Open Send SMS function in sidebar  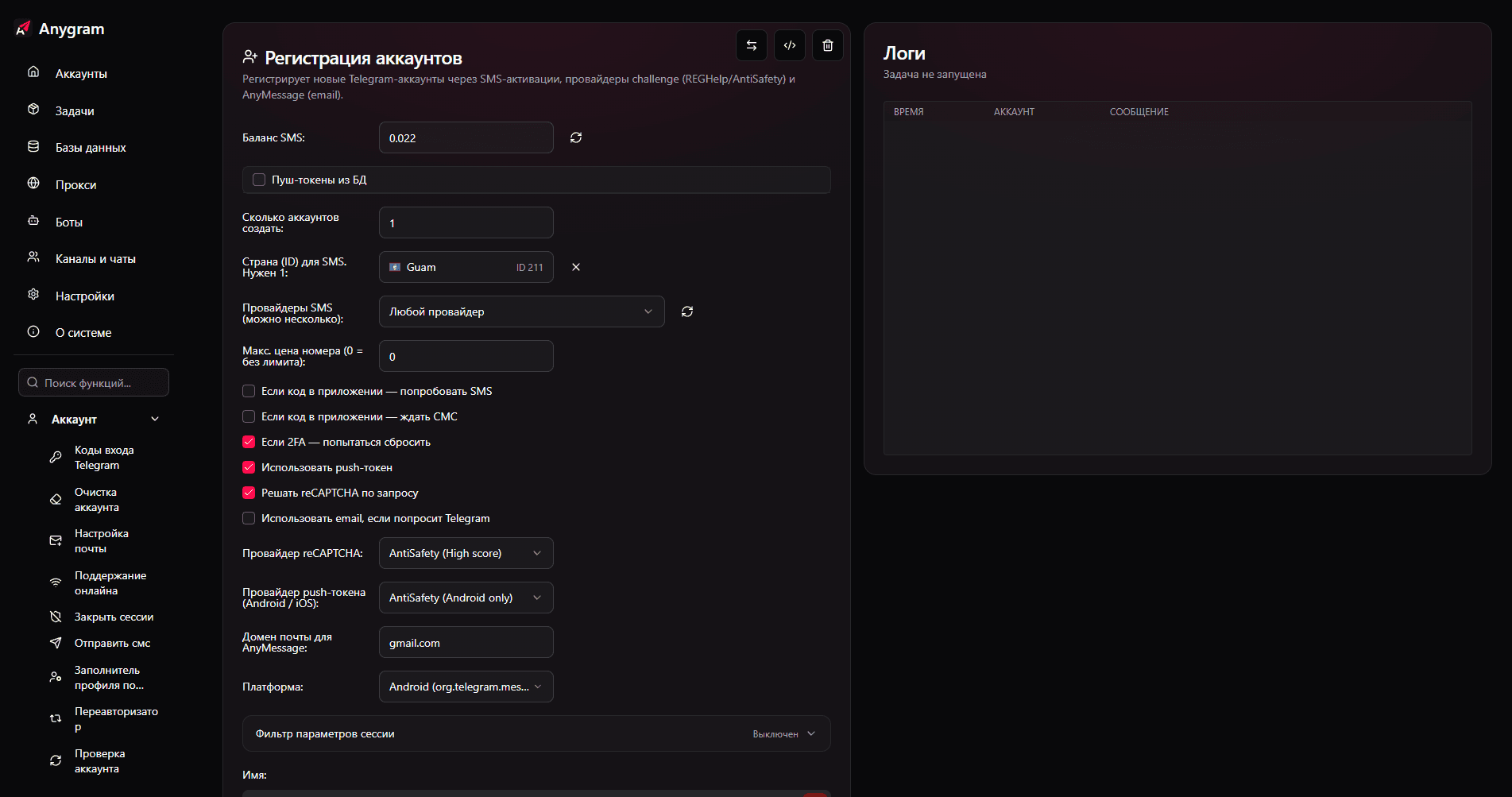coord(112,643)
